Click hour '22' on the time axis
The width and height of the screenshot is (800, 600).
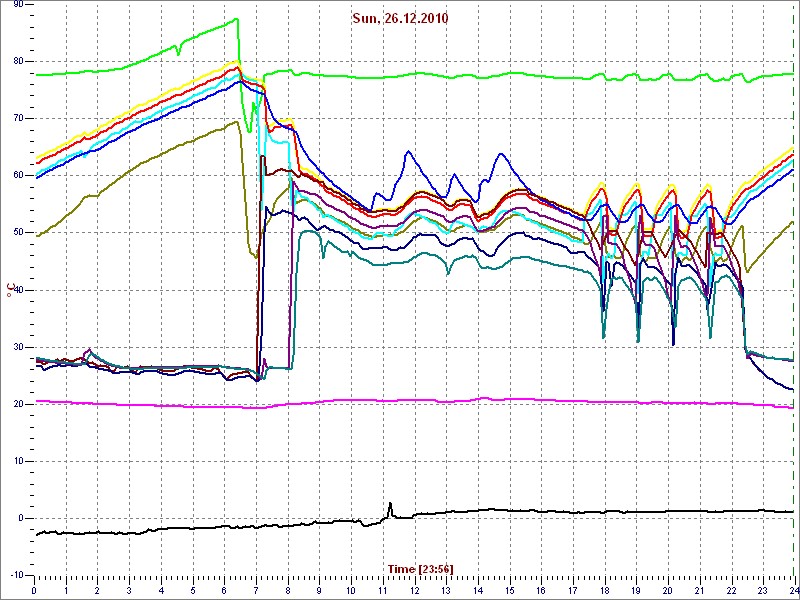pyautogui.click(x=731, y=591)
